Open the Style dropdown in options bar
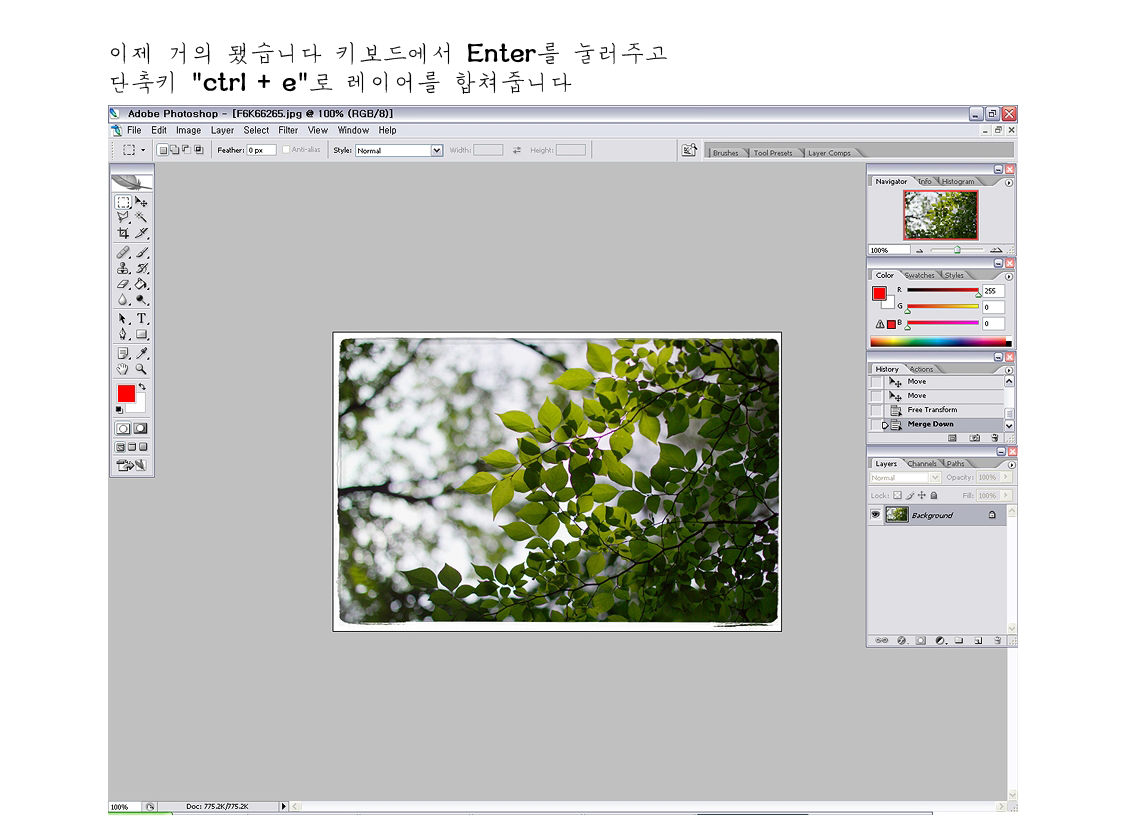 click(436, 150)
